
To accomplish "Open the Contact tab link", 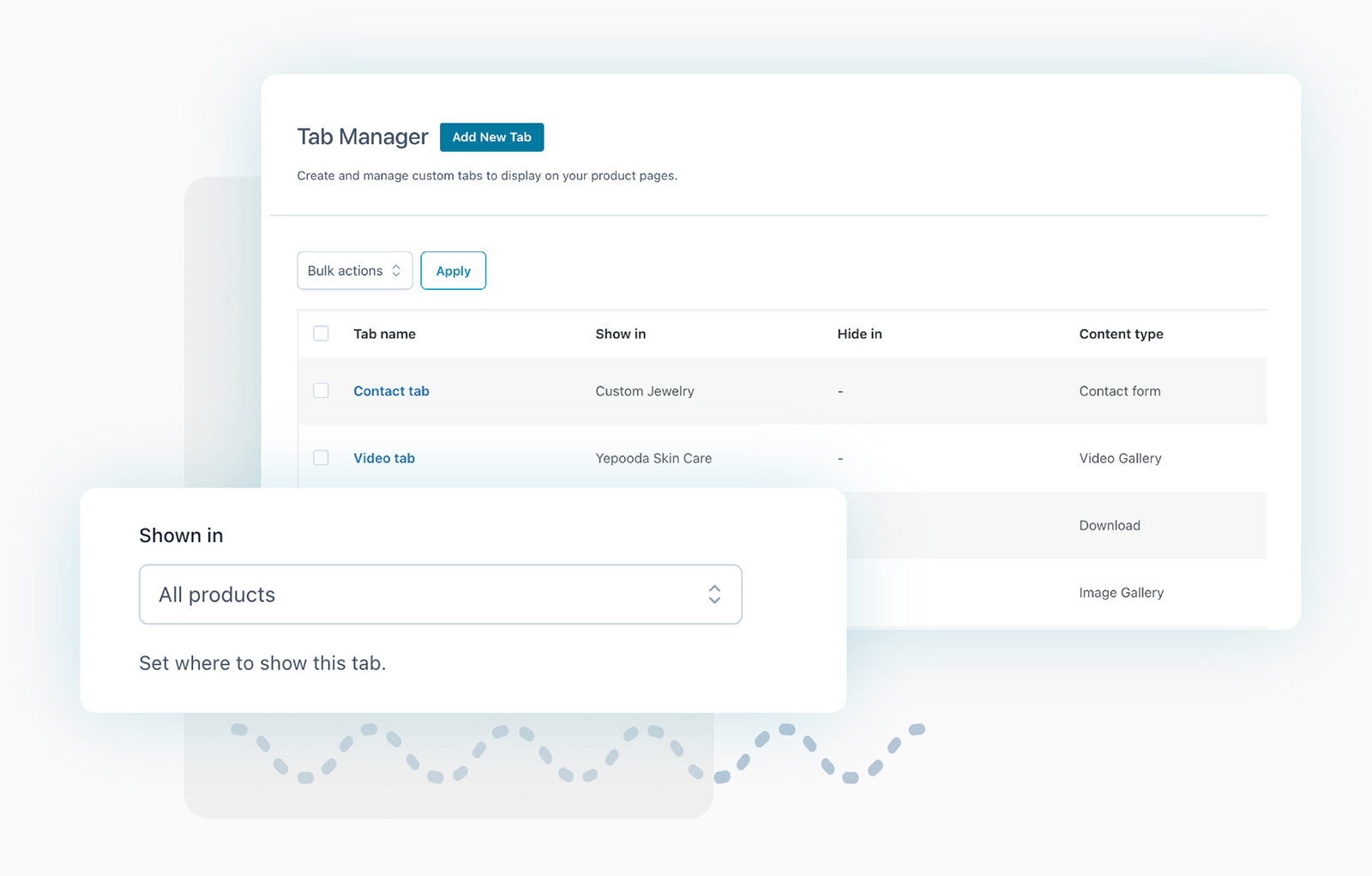I will (390, 390).
